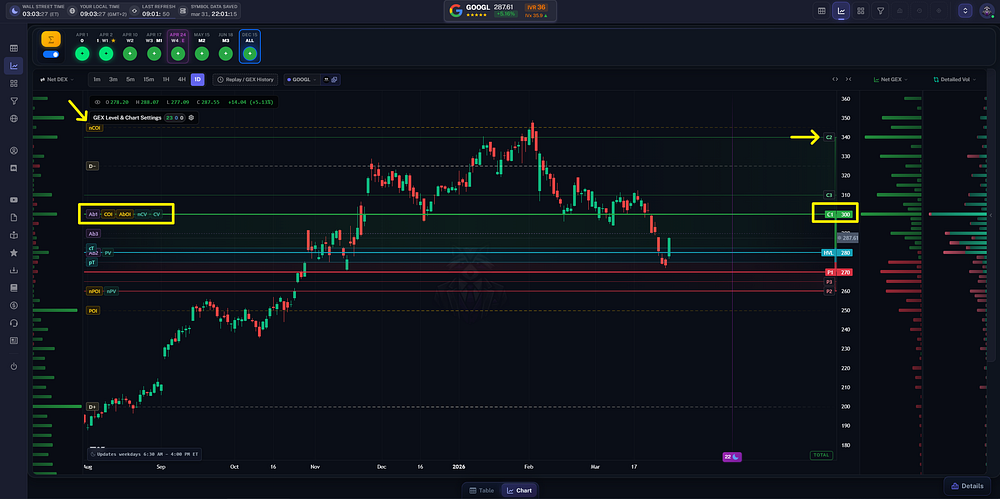Click the download icon in left sidebar
Screen dimensions: 1000x499
[x=13, y=270]
